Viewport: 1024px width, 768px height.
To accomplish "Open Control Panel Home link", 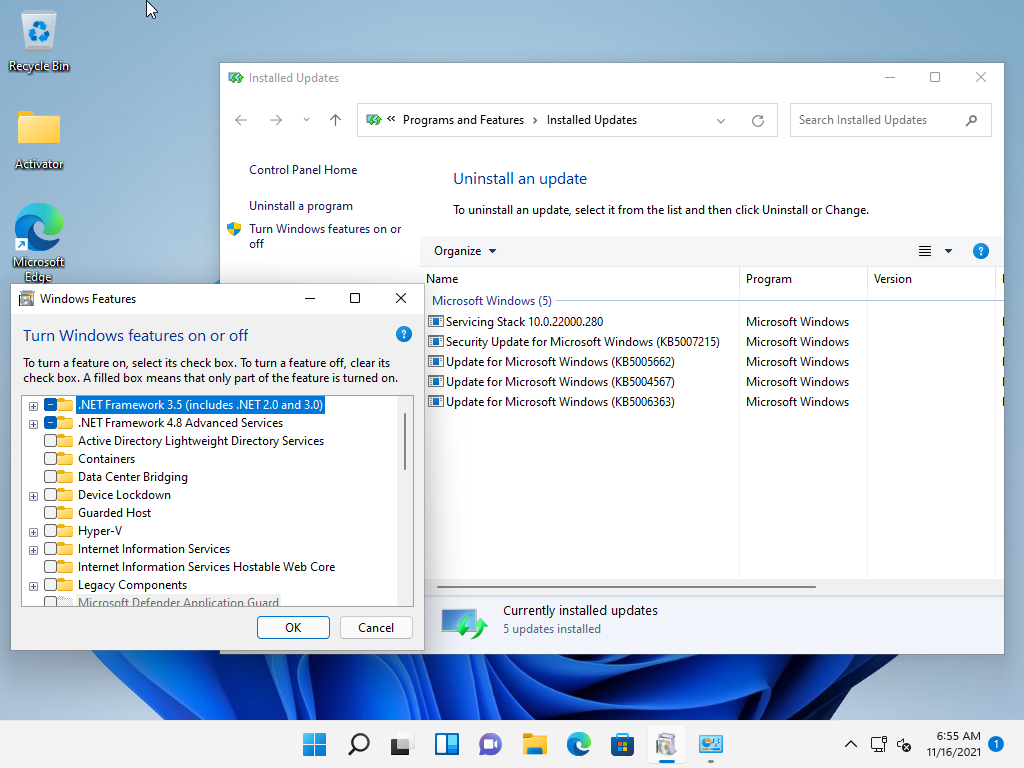I will click(303, 170).
